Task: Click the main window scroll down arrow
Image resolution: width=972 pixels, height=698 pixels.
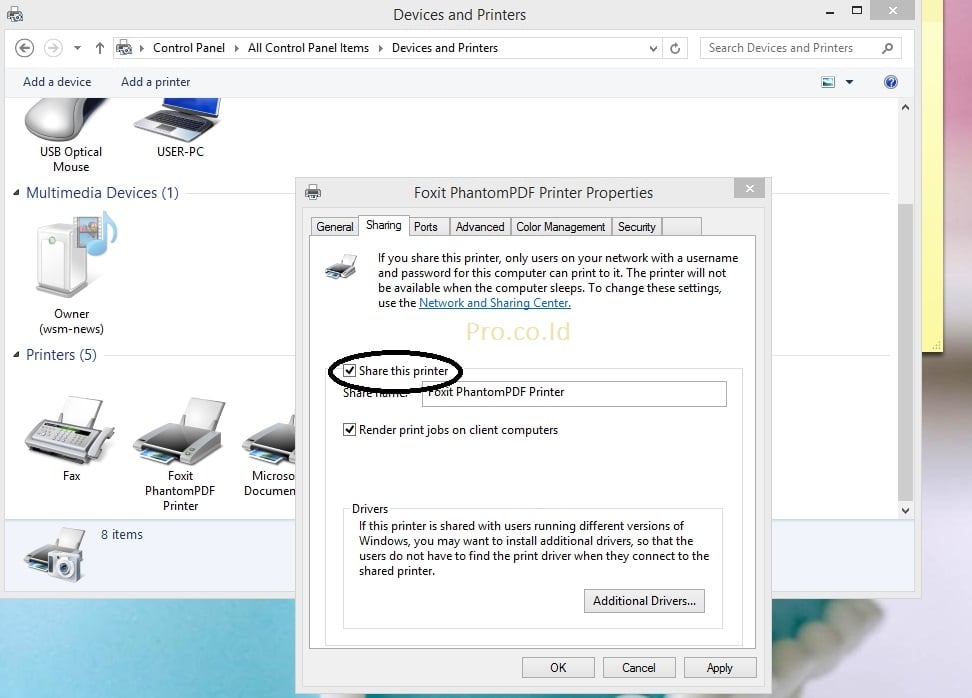Action: [905, 510]
